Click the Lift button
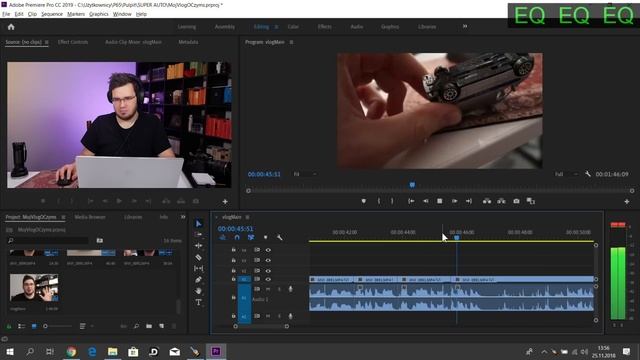The image size is (640, 360). [x=487, y=201]
